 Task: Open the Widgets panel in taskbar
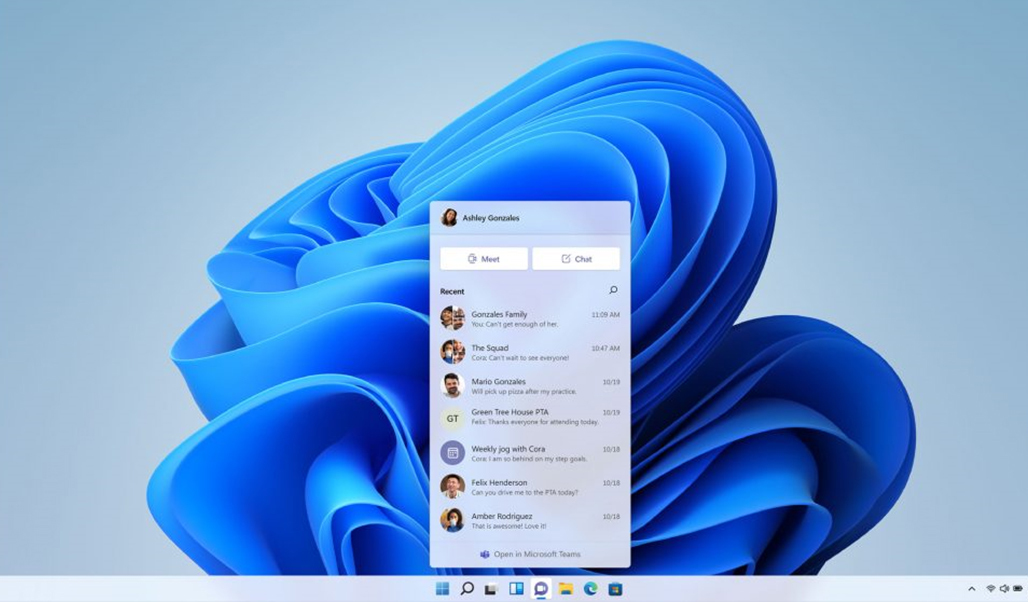click(516, 589)
